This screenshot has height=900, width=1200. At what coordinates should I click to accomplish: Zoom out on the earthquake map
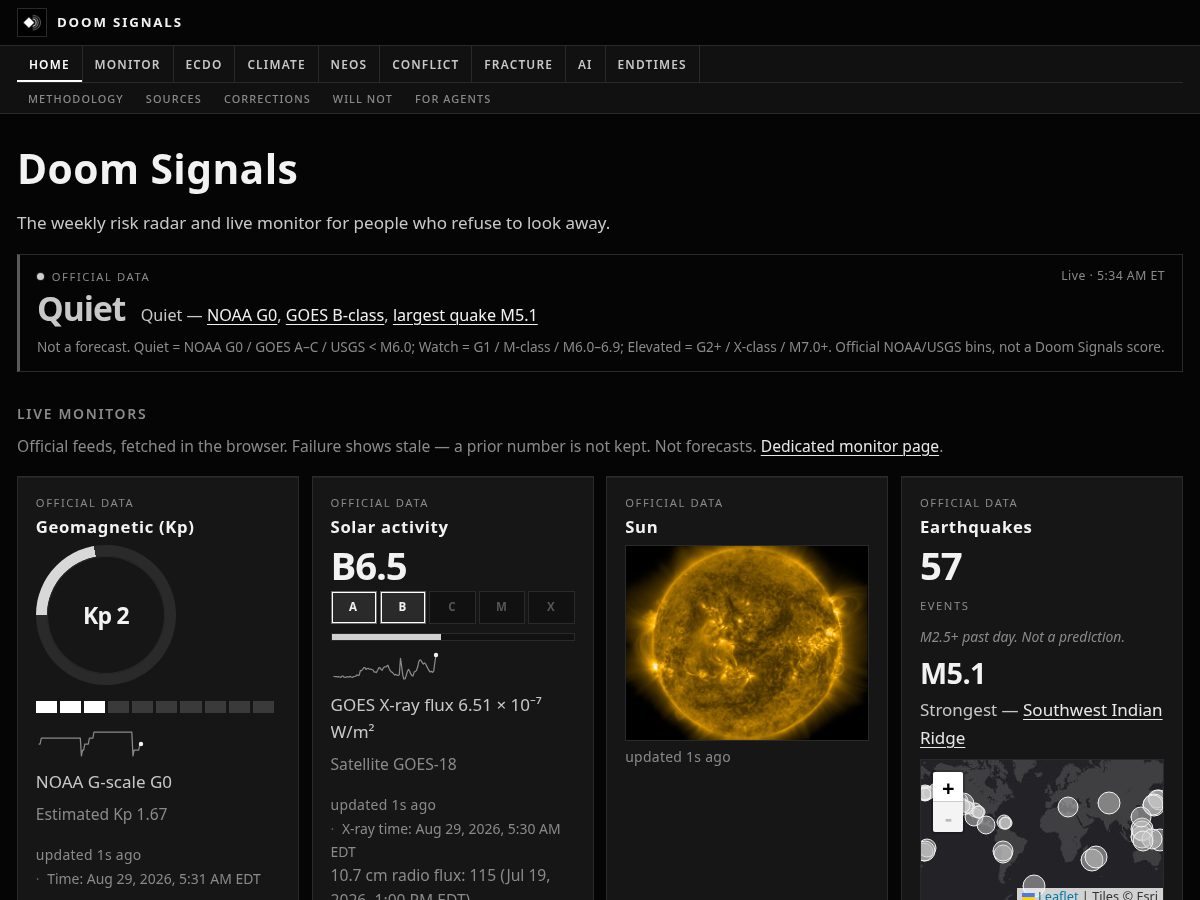948,817
